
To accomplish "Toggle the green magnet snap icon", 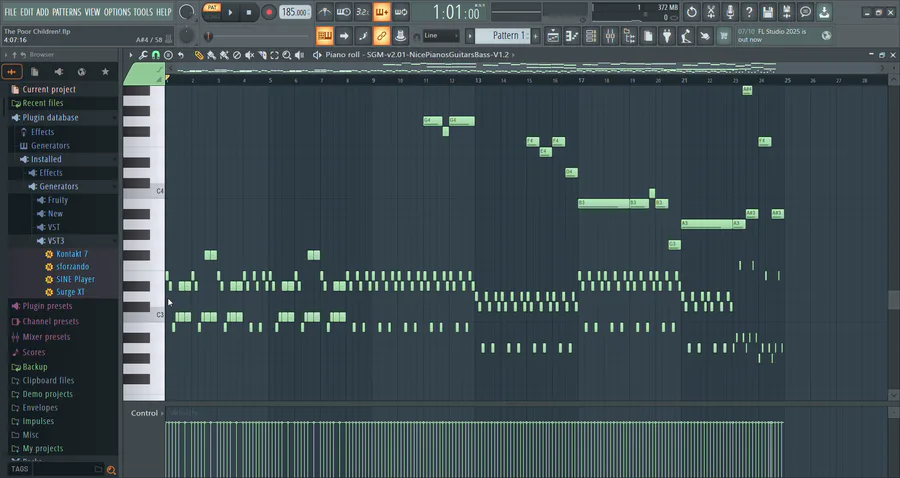I will 156,55.
